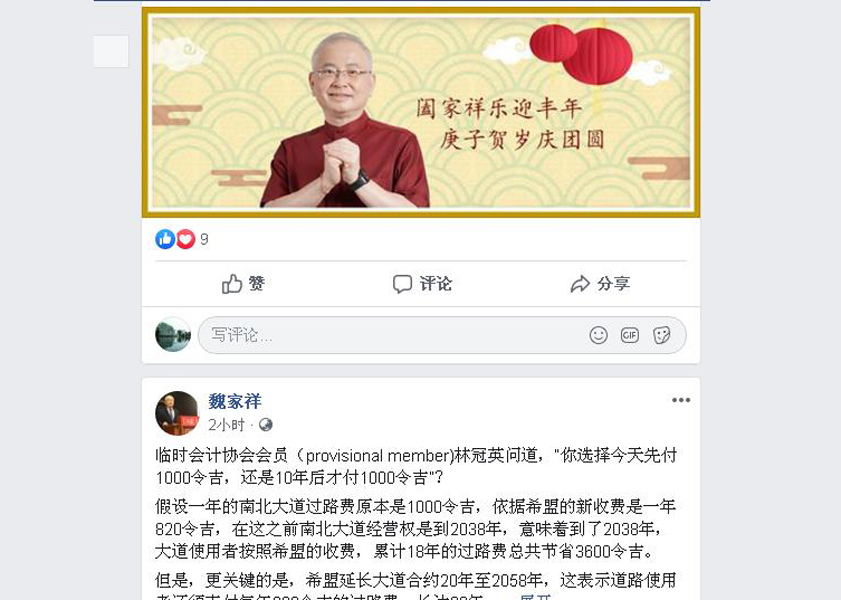Open the 魏家祥 profile name link
841x600 pixels.
pyautogui.click(x=234, y=401)
